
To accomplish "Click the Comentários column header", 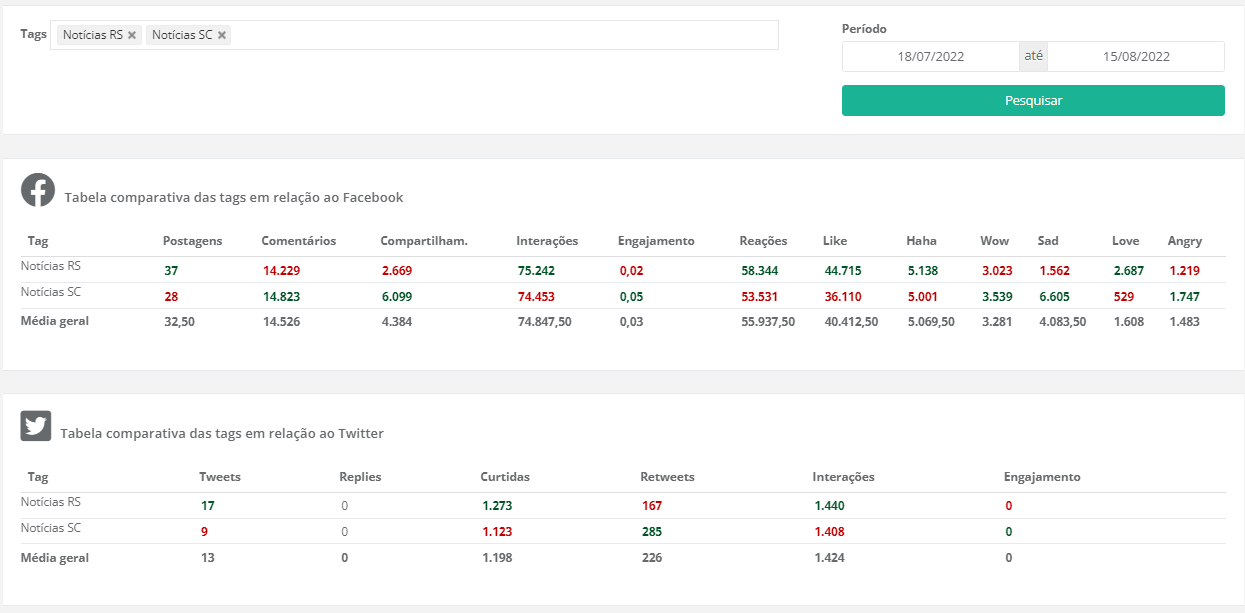I will click(298, 241).
